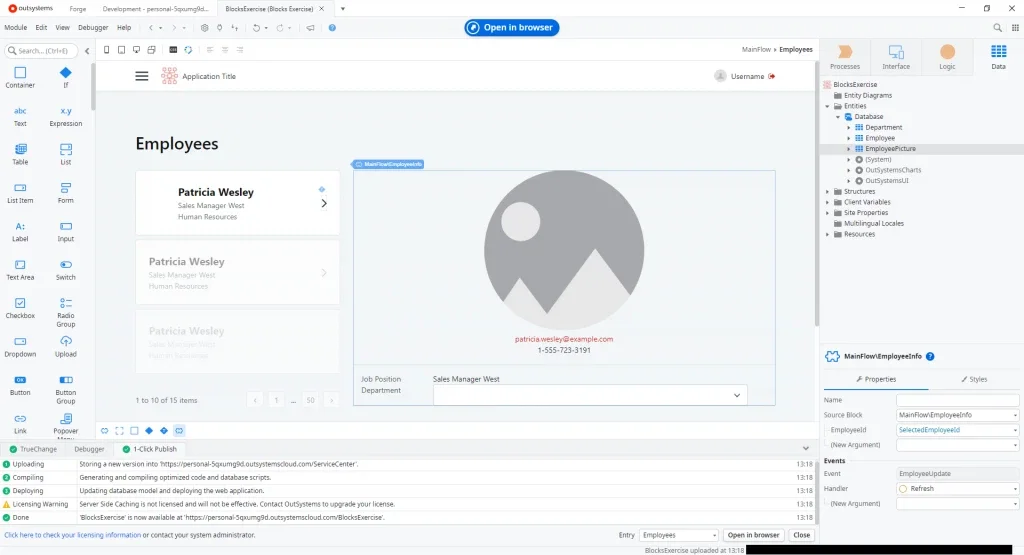The width and height of the screenshot is (1024, 555).
Task: Select the EmployeePicture entity in tree
Action: point(890,148)
